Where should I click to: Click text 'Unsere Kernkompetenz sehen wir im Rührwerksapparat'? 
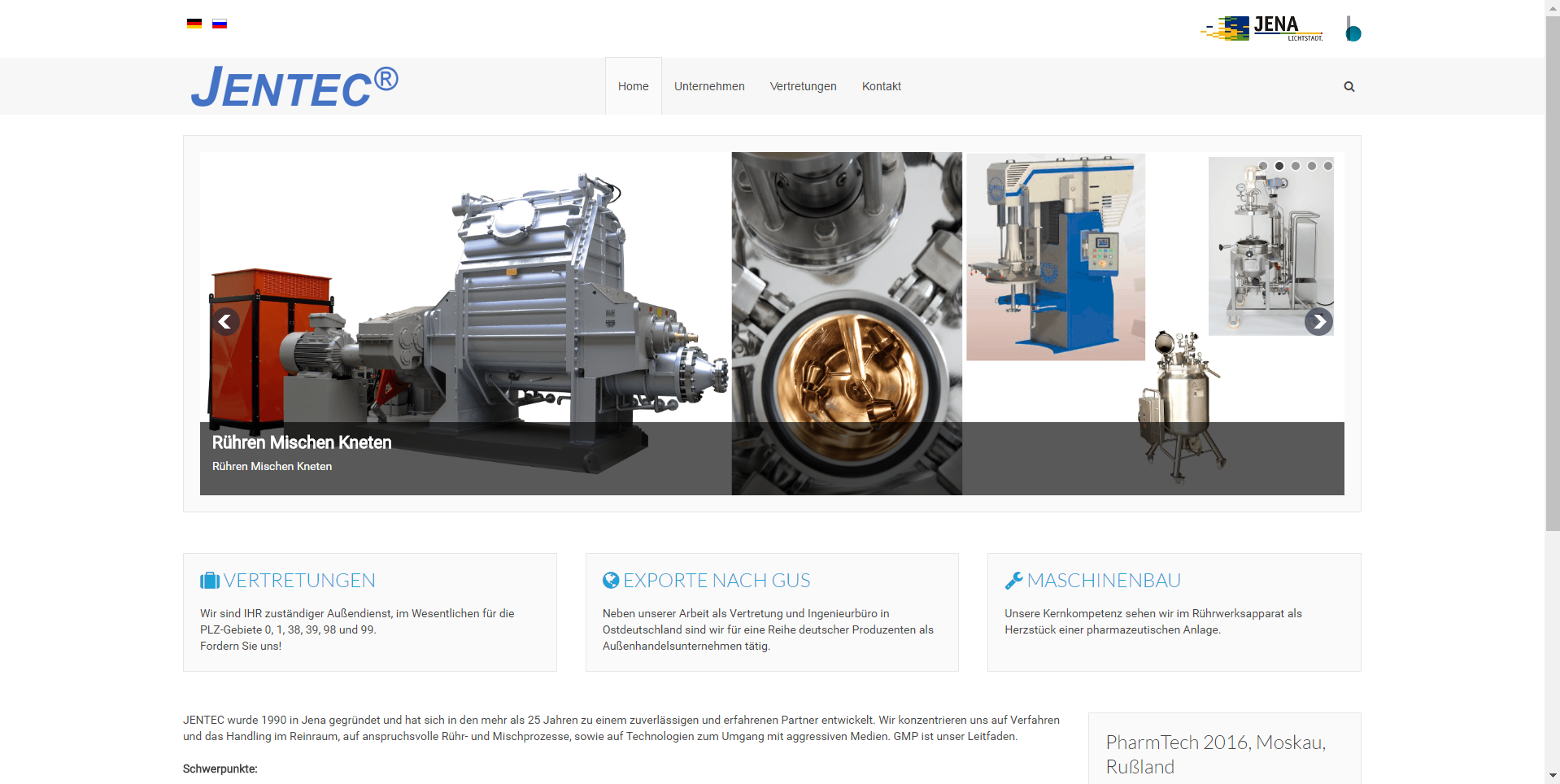(x=1153, y=621)
